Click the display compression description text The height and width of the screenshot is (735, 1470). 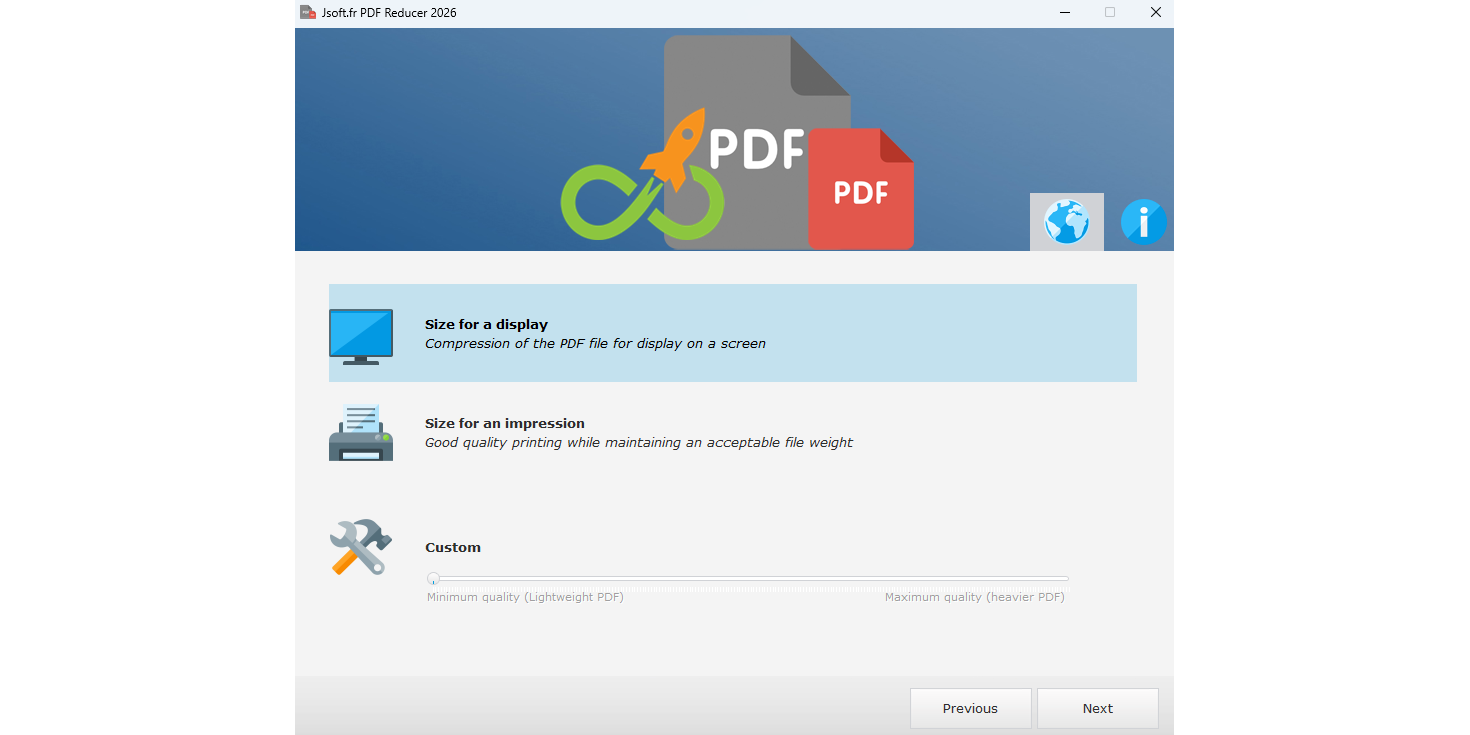[596, 343]
